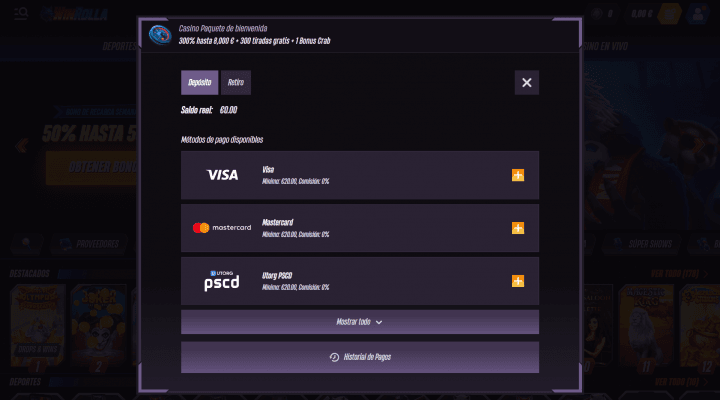Screen dimensions: 720x400
Task: Click the Casino welcome package globe icon
Action: point(160,35)
